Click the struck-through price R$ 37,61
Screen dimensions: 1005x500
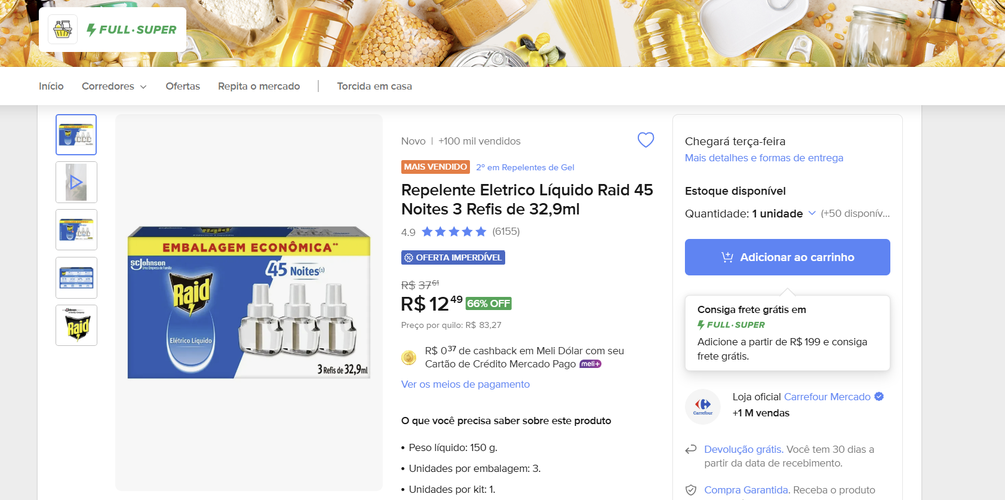click(420, 285)
